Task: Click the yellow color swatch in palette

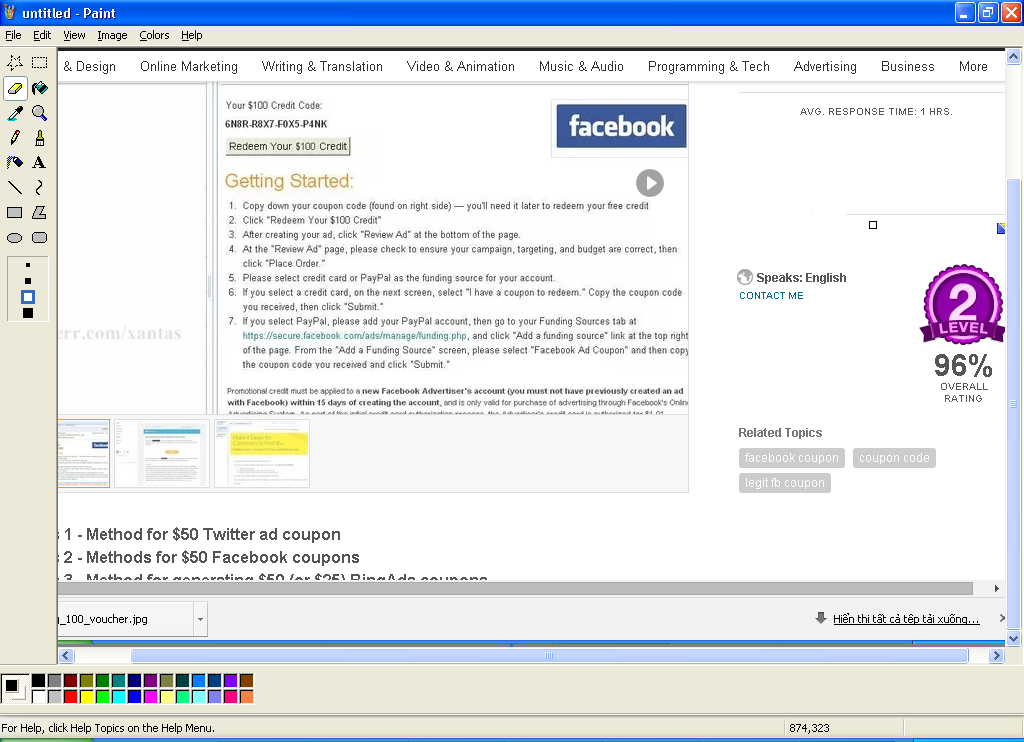Action: pyautogui.click(x=86, y=696)
